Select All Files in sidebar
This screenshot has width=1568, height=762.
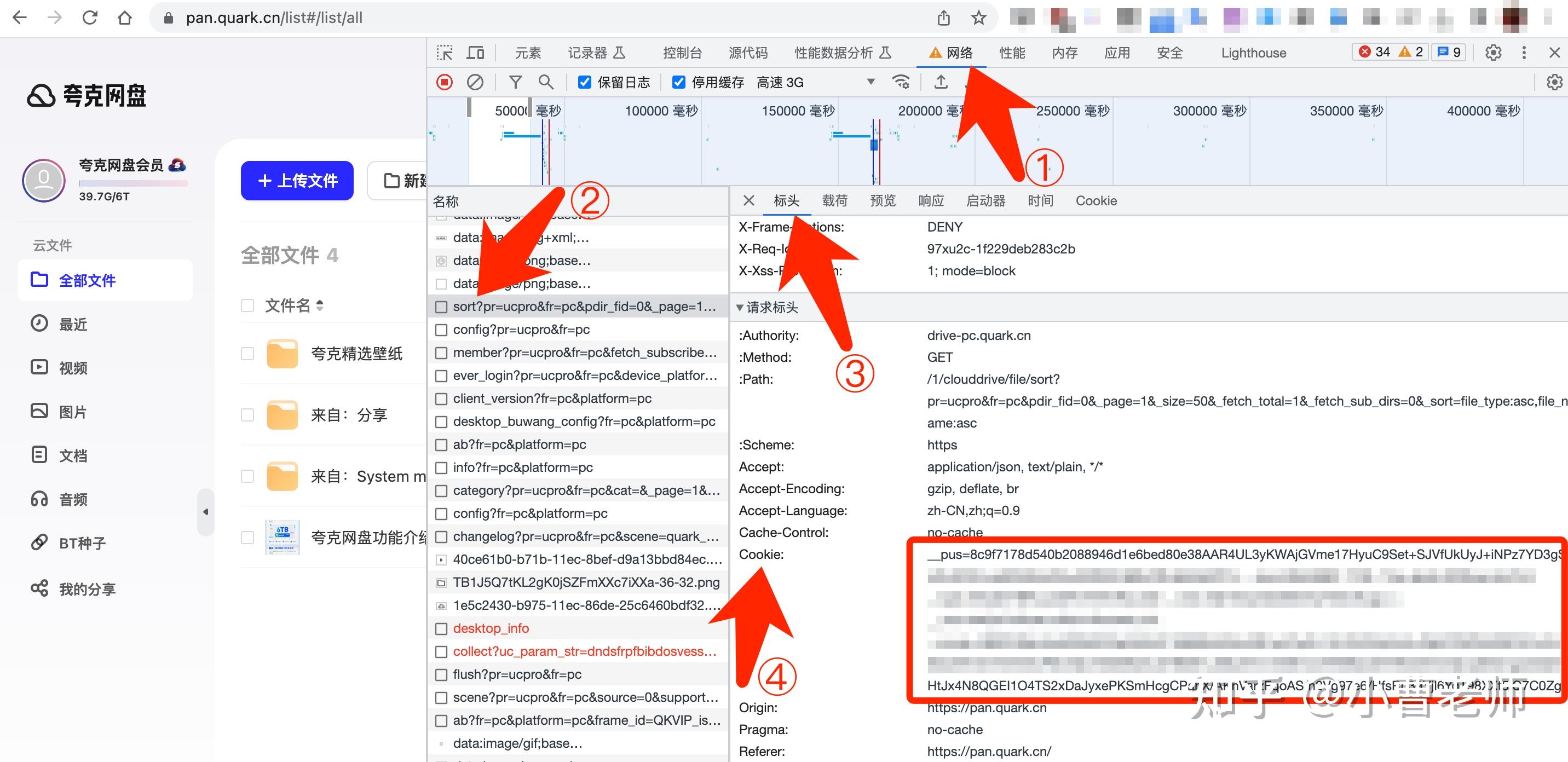click(105, 280)
